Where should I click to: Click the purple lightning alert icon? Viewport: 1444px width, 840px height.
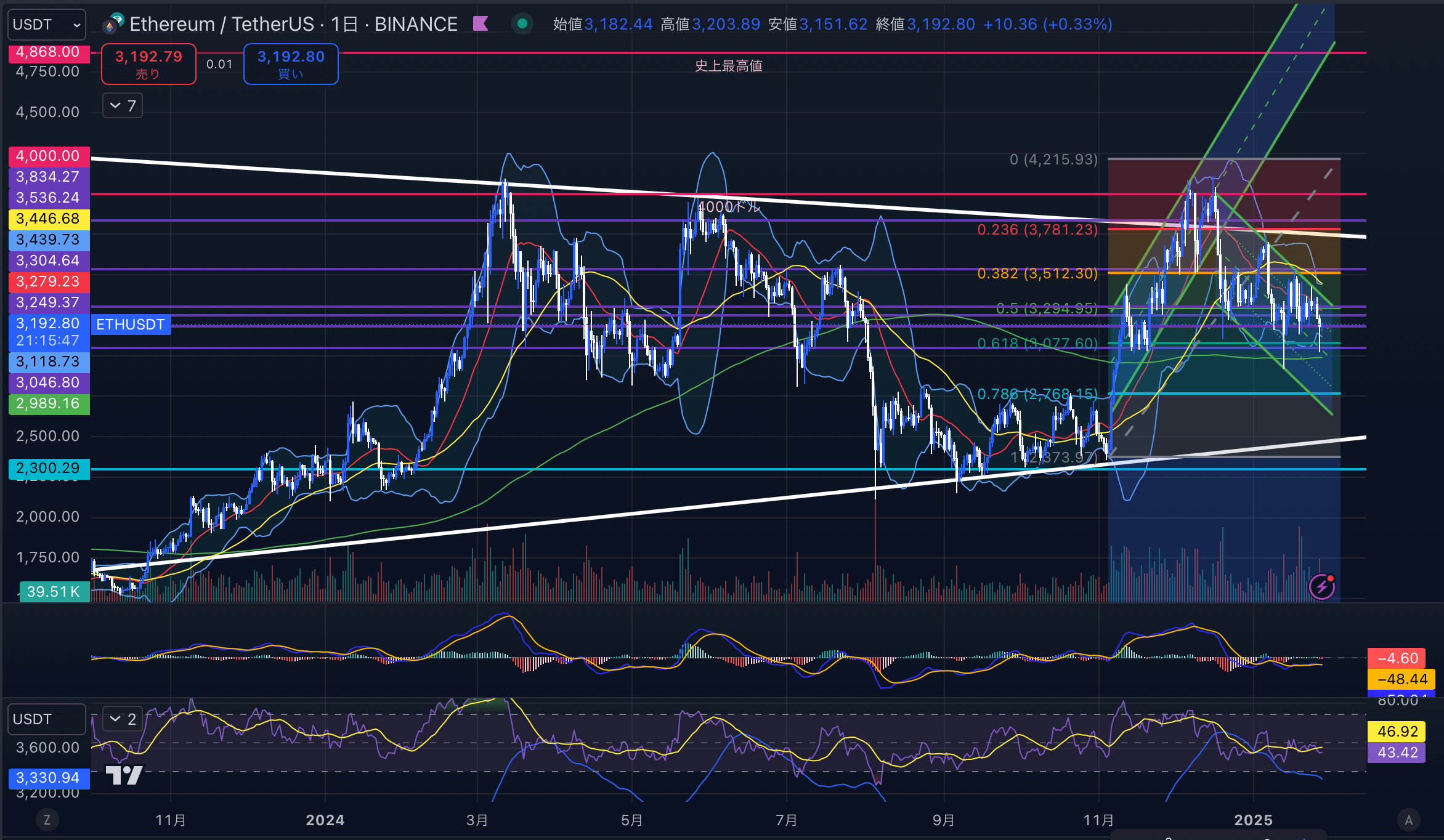click(1322, 586)
